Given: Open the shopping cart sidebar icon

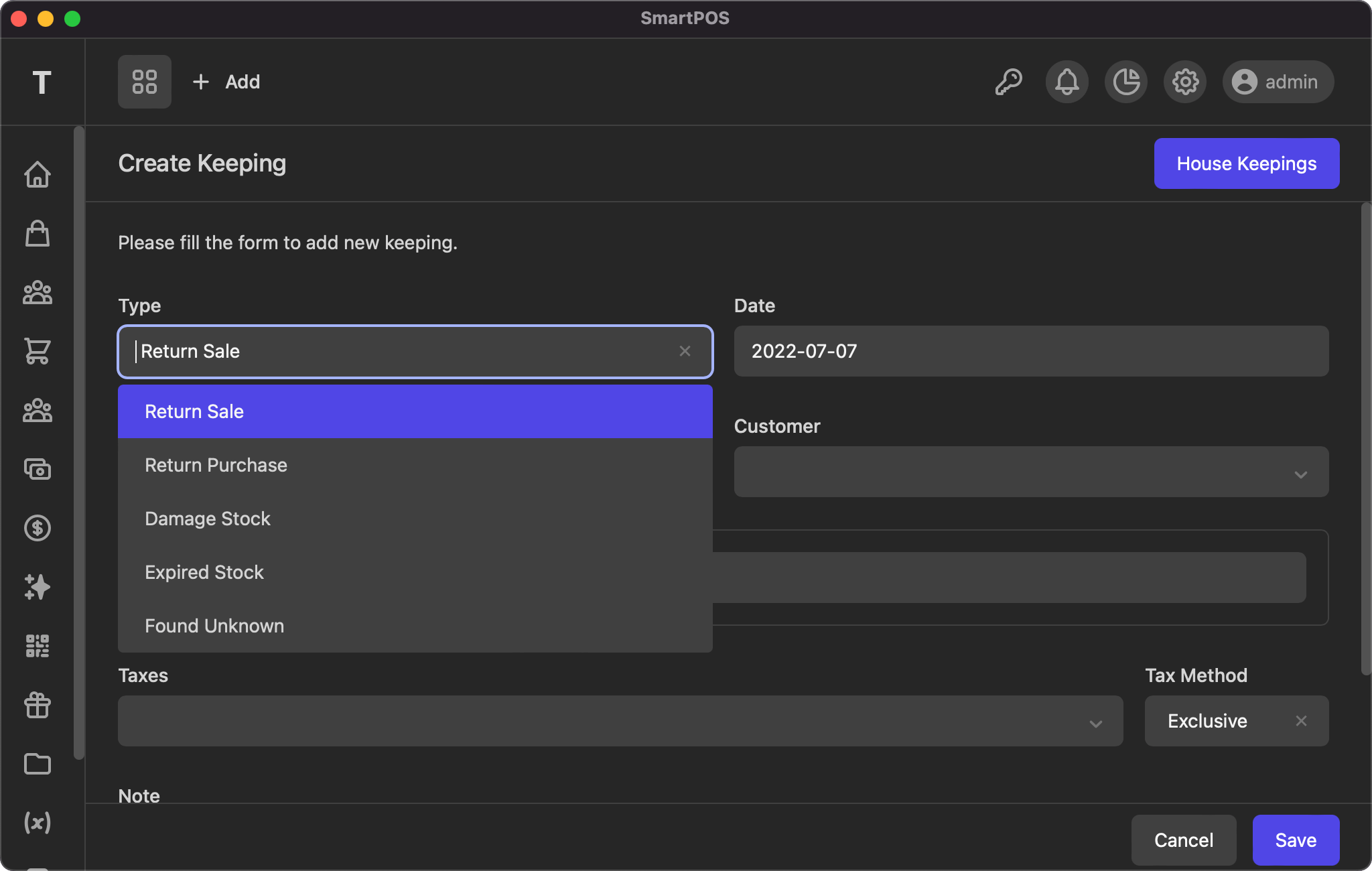Looking at the screenshot, I should (x=38, y=350).
